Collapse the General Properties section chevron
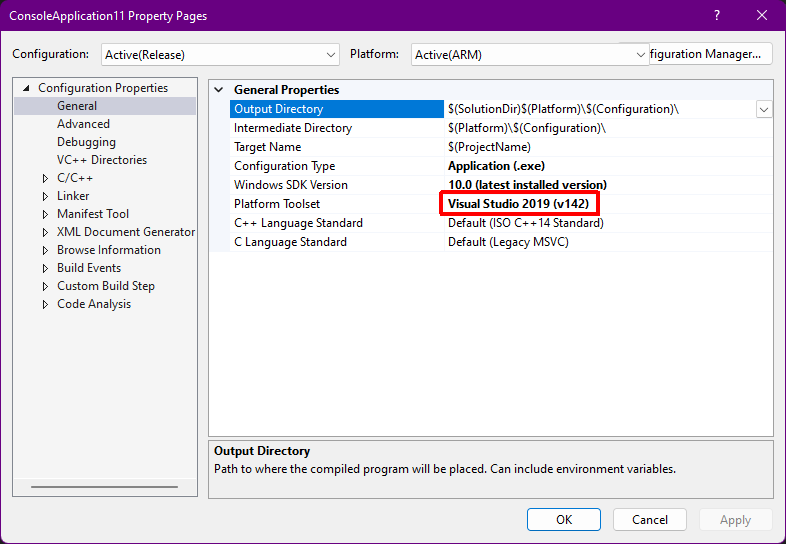This screenshot has height=544, width=786. coord(219,90)
